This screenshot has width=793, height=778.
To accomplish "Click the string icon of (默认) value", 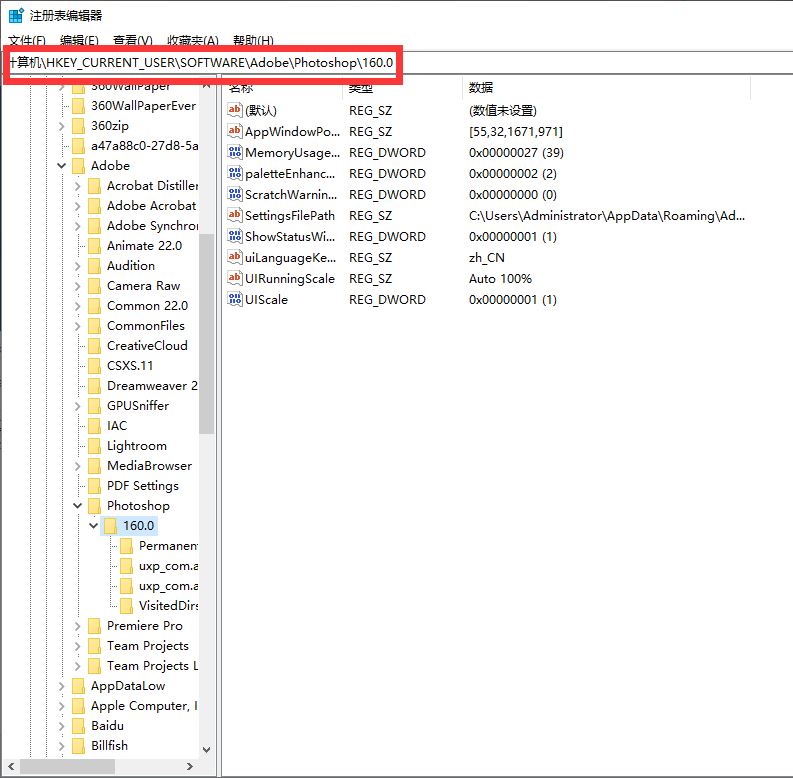I will pyautogui.click(x=234, y=110).
